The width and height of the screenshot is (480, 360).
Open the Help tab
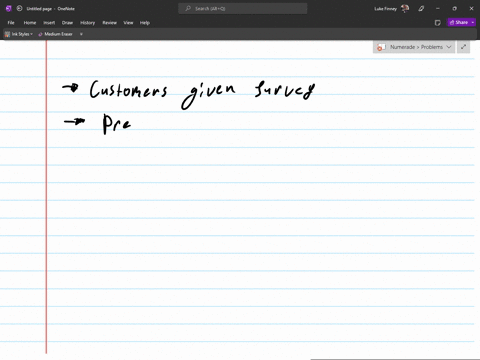pos(145,23)
